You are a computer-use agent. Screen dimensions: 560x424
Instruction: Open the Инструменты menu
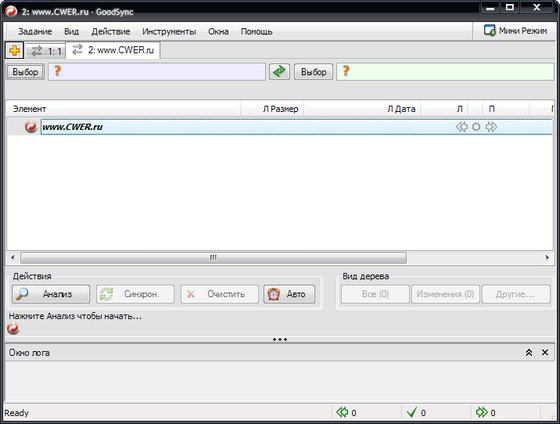pos(169,32)
